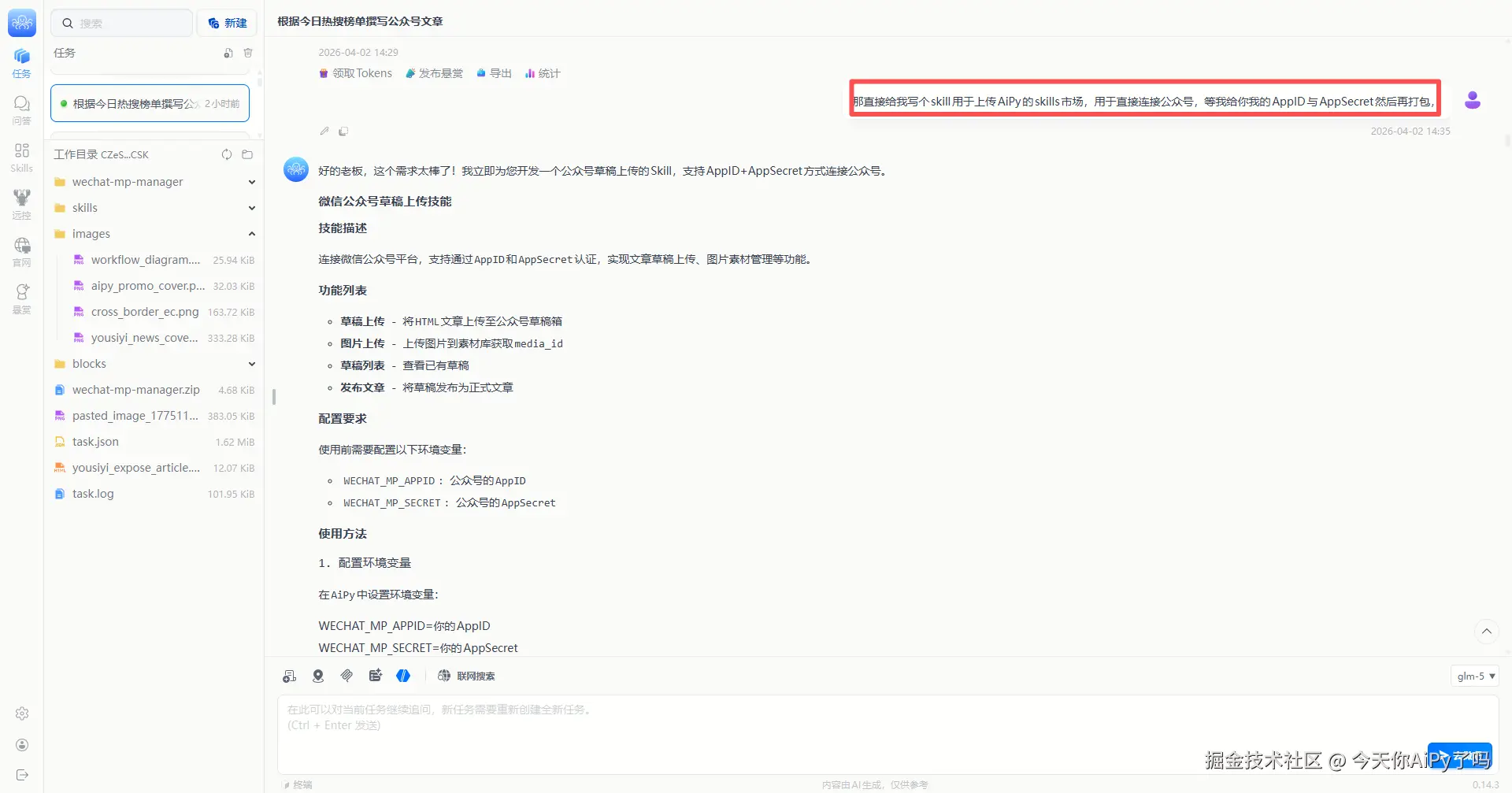This screenshot has width=1512, height=793.
Task: Click the WECHAT_MP_SECRET variable text
Action: (x=392, y=502)
